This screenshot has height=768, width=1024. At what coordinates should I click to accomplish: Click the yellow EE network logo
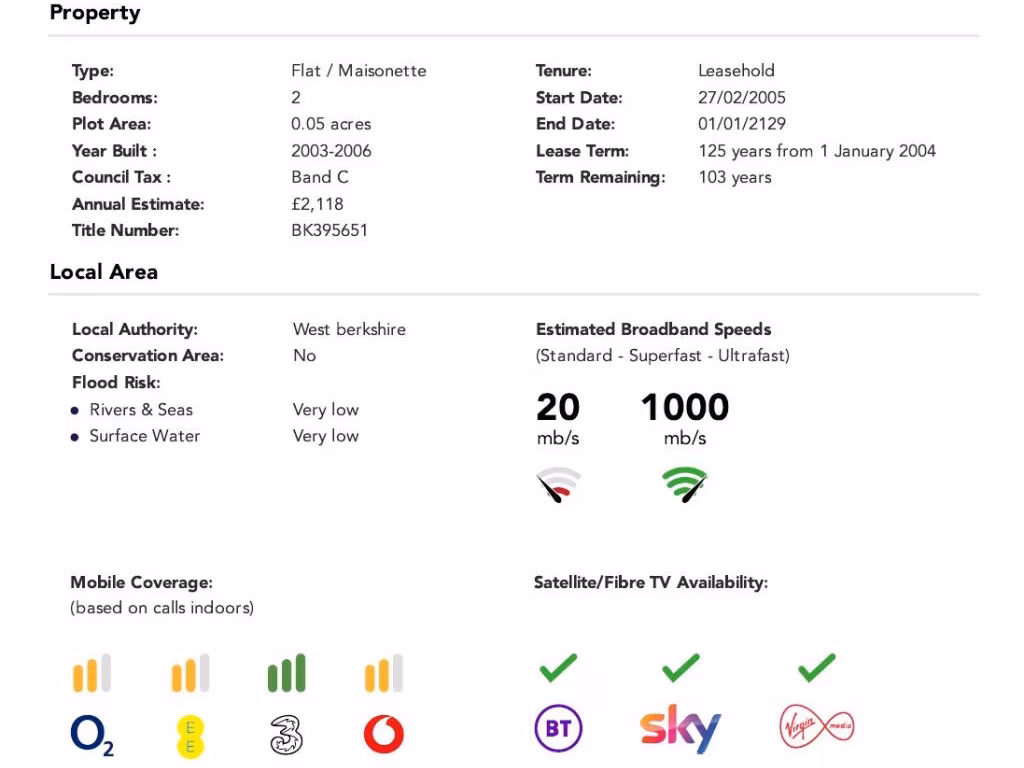pyautogui.click(x=190, y=737)
